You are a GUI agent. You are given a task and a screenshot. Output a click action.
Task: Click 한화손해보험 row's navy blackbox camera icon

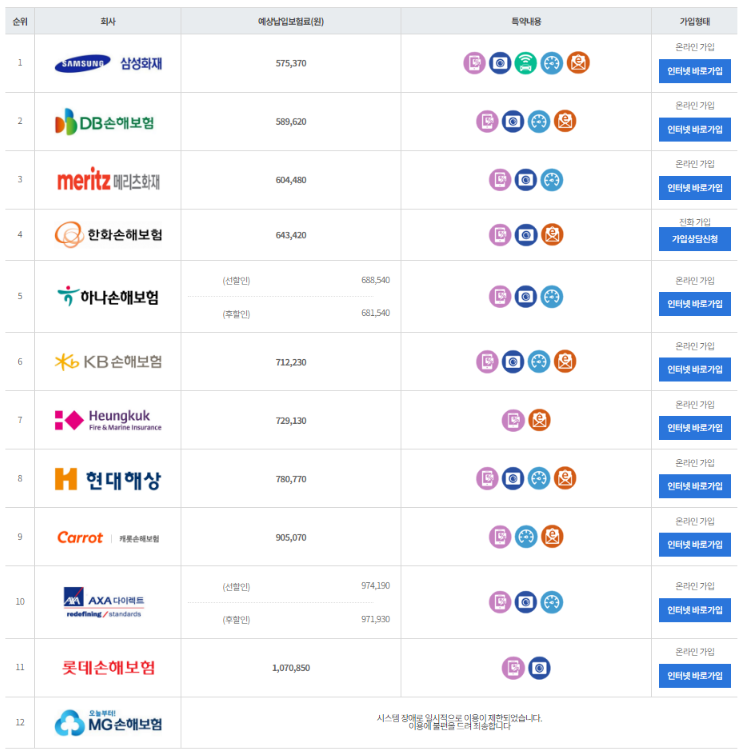(x=526, y=235)
